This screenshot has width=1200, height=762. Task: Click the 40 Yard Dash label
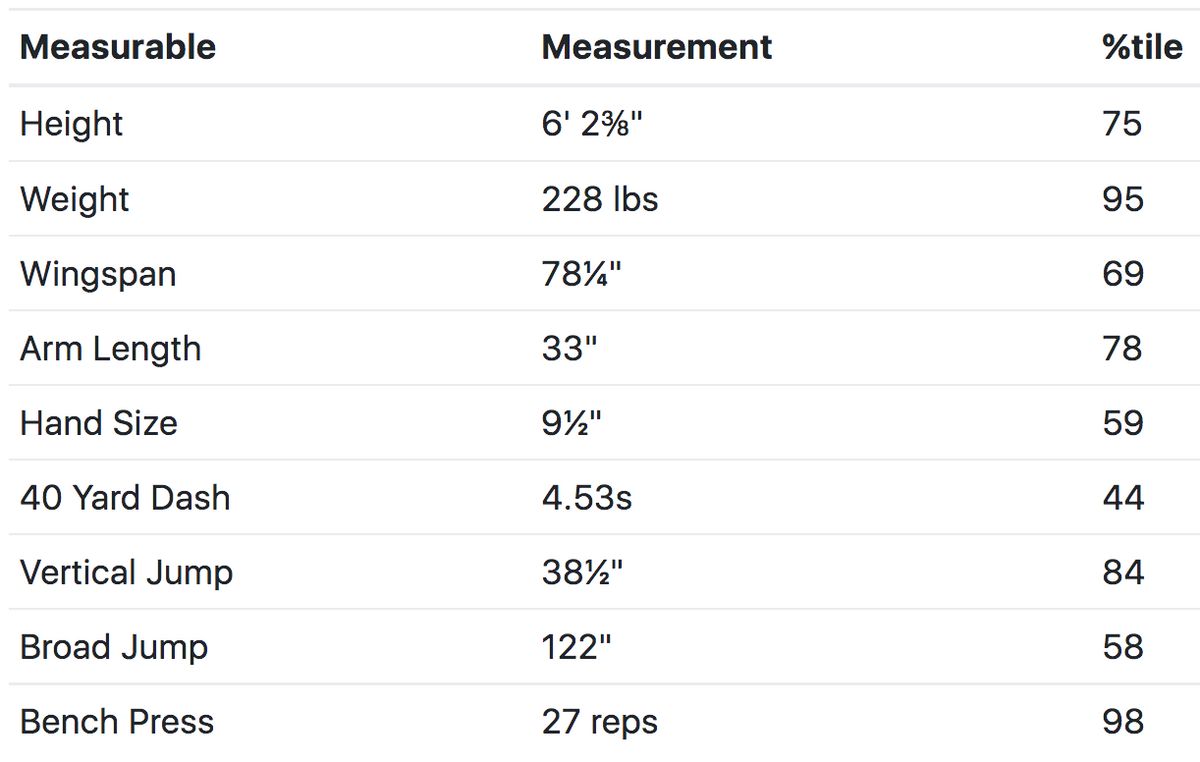click(125, 498)
